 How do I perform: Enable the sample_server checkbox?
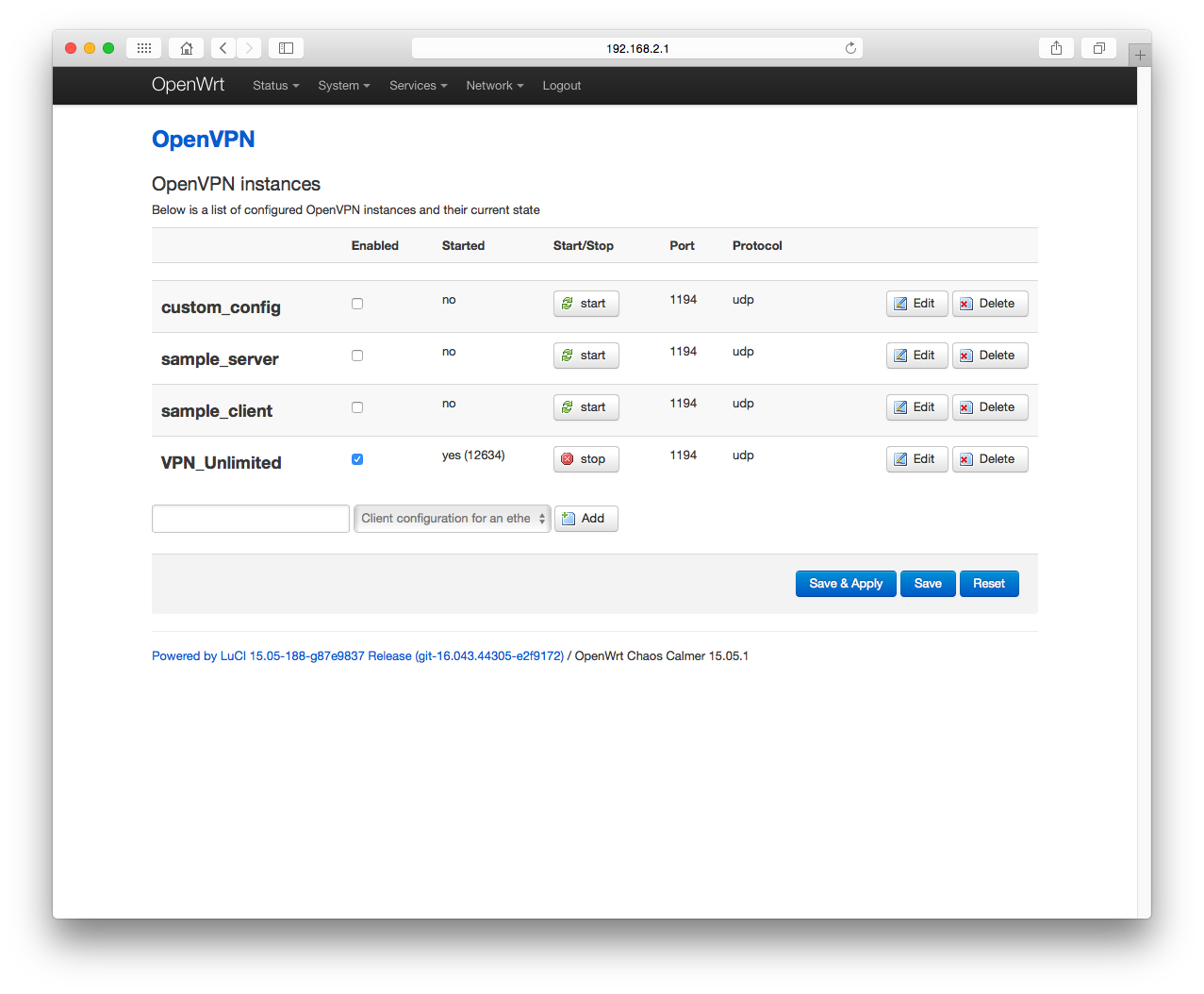tap(357, 356)
